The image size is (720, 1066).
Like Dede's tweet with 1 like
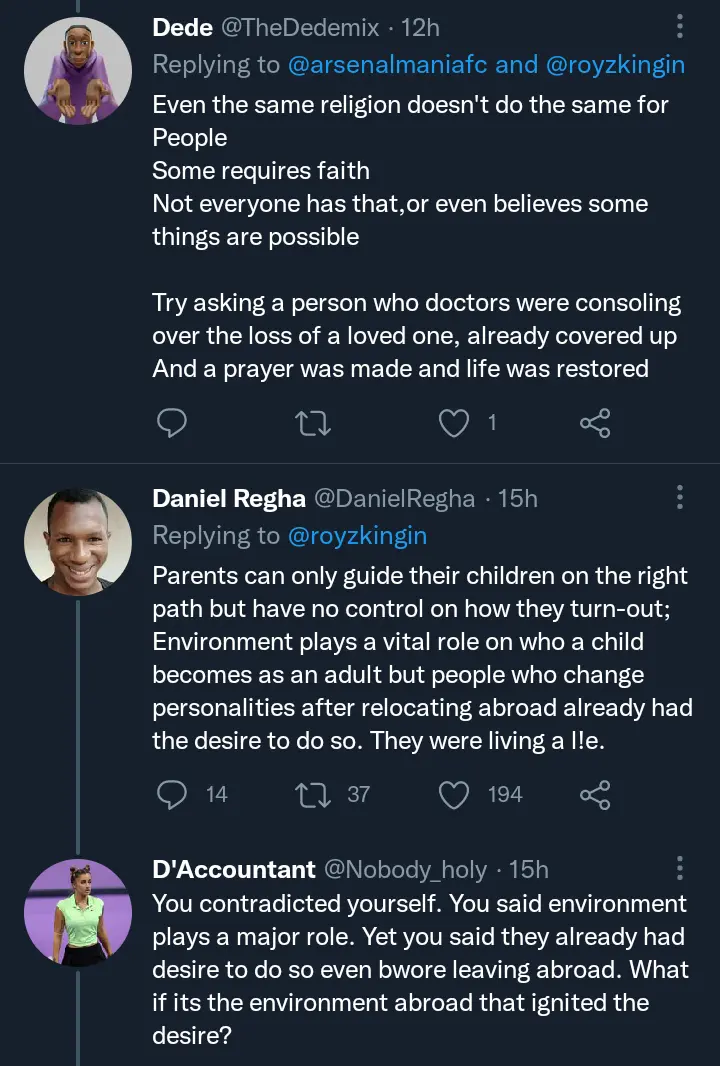tap(455, 424)
